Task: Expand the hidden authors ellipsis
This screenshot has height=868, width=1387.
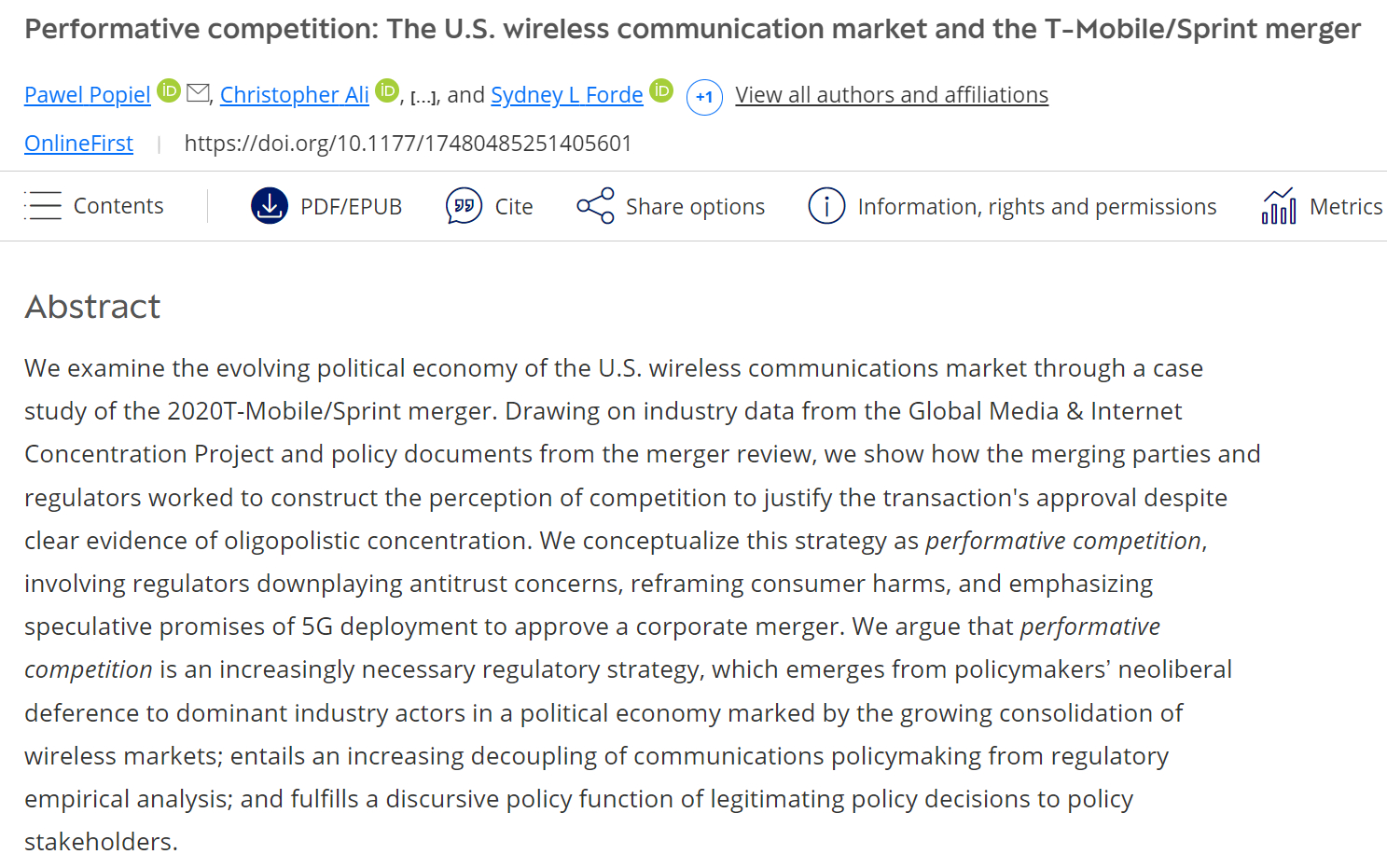Action: [x=423, y=97]
